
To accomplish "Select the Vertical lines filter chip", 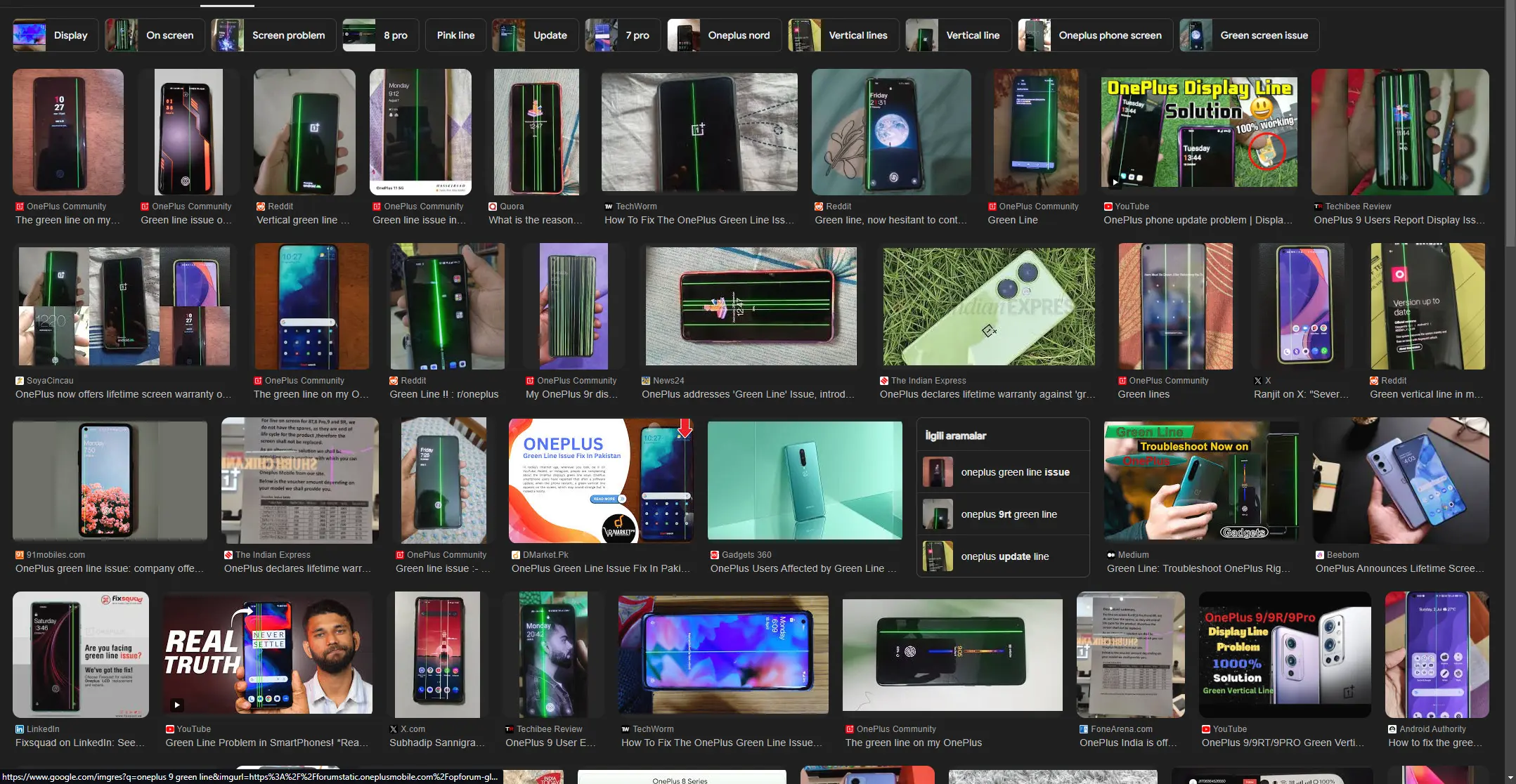I will [x=843, y=35].
